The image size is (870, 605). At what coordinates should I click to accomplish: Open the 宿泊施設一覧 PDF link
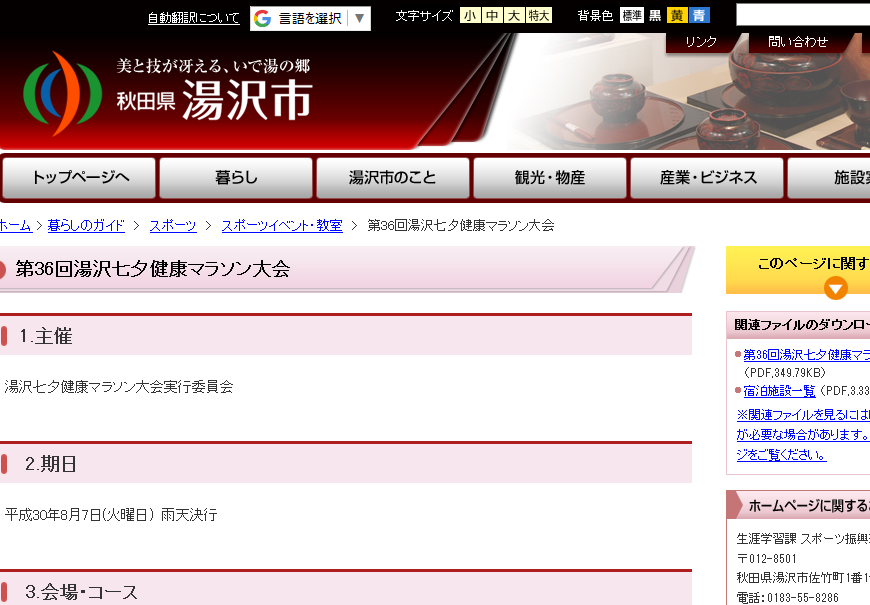779,391
